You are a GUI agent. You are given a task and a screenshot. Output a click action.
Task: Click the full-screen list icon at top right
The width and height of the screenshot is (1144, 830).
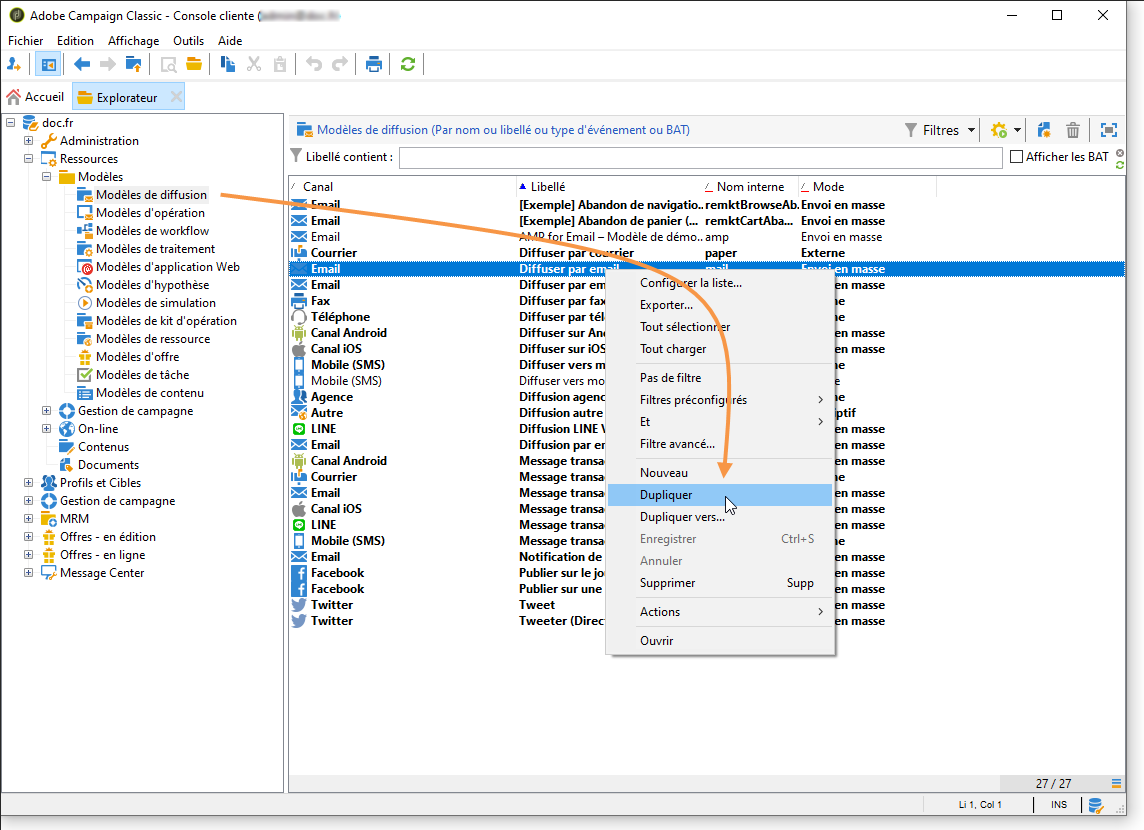[1108, 130]
